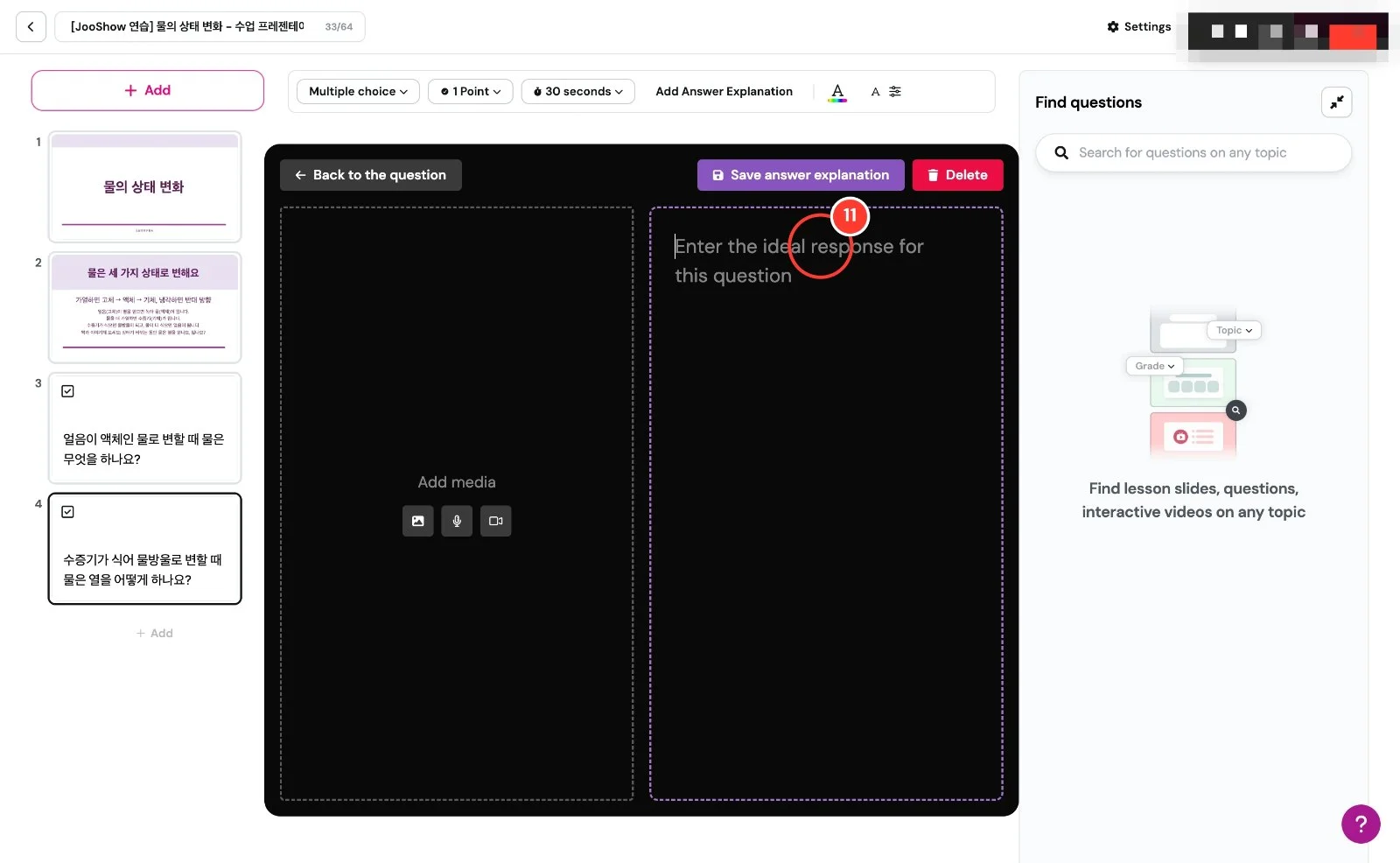Expand the 1 Point dropdown
Image resolution: width=1400 pixels, height=863 pixels.
click(470, 91)
